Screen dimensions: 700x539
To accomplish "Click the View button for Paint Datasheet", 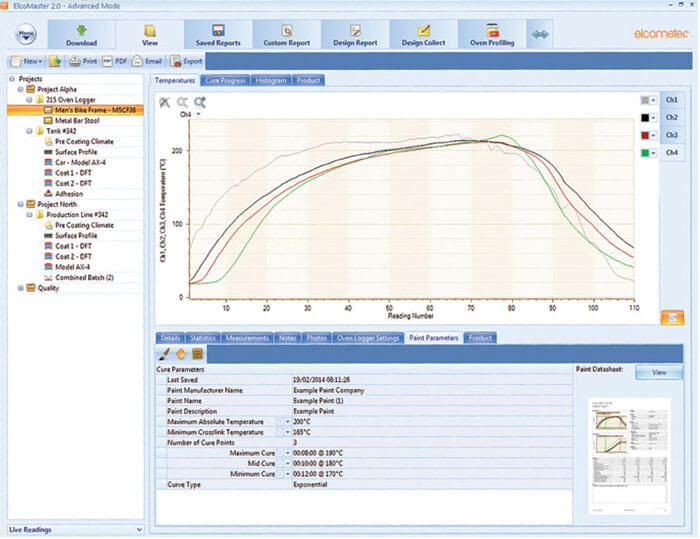I will pyautogui.click(x=659, y=372).
